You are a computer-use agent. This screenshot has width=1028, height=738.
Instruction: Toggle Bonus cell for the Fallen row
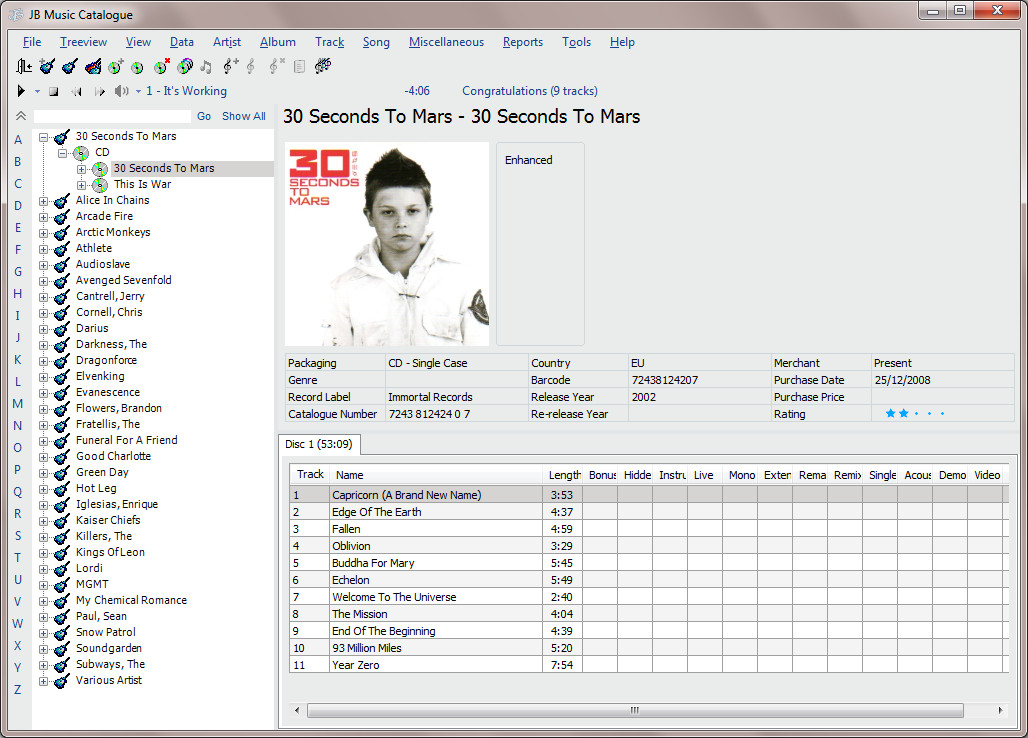tap(600, 529)
